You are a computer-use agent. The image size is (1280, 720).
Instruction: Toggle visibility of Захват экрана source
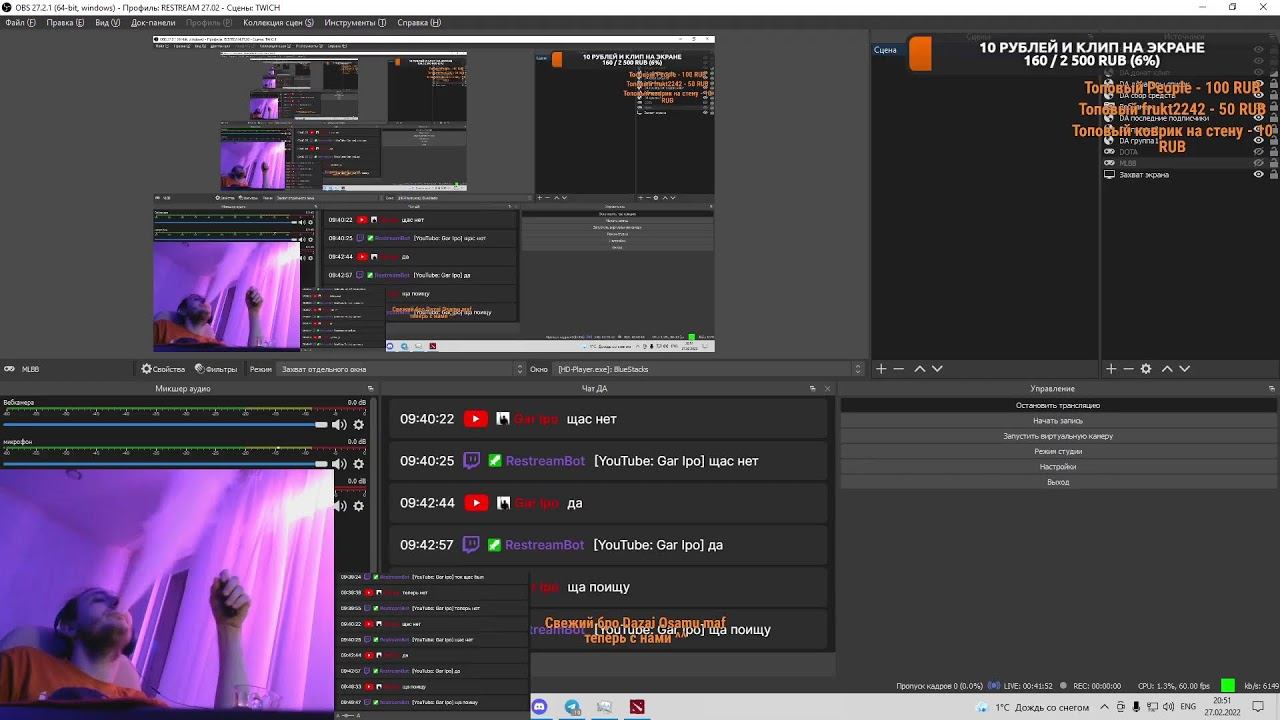pos(1259,174)
